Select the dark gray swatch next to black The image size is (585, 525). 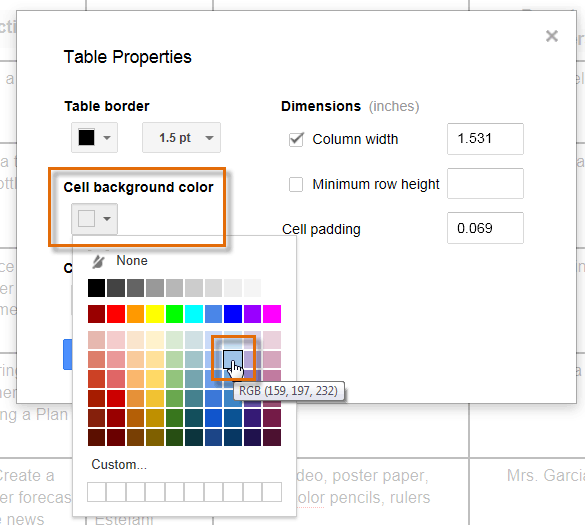pyautogui.click(x=116, y=288)
